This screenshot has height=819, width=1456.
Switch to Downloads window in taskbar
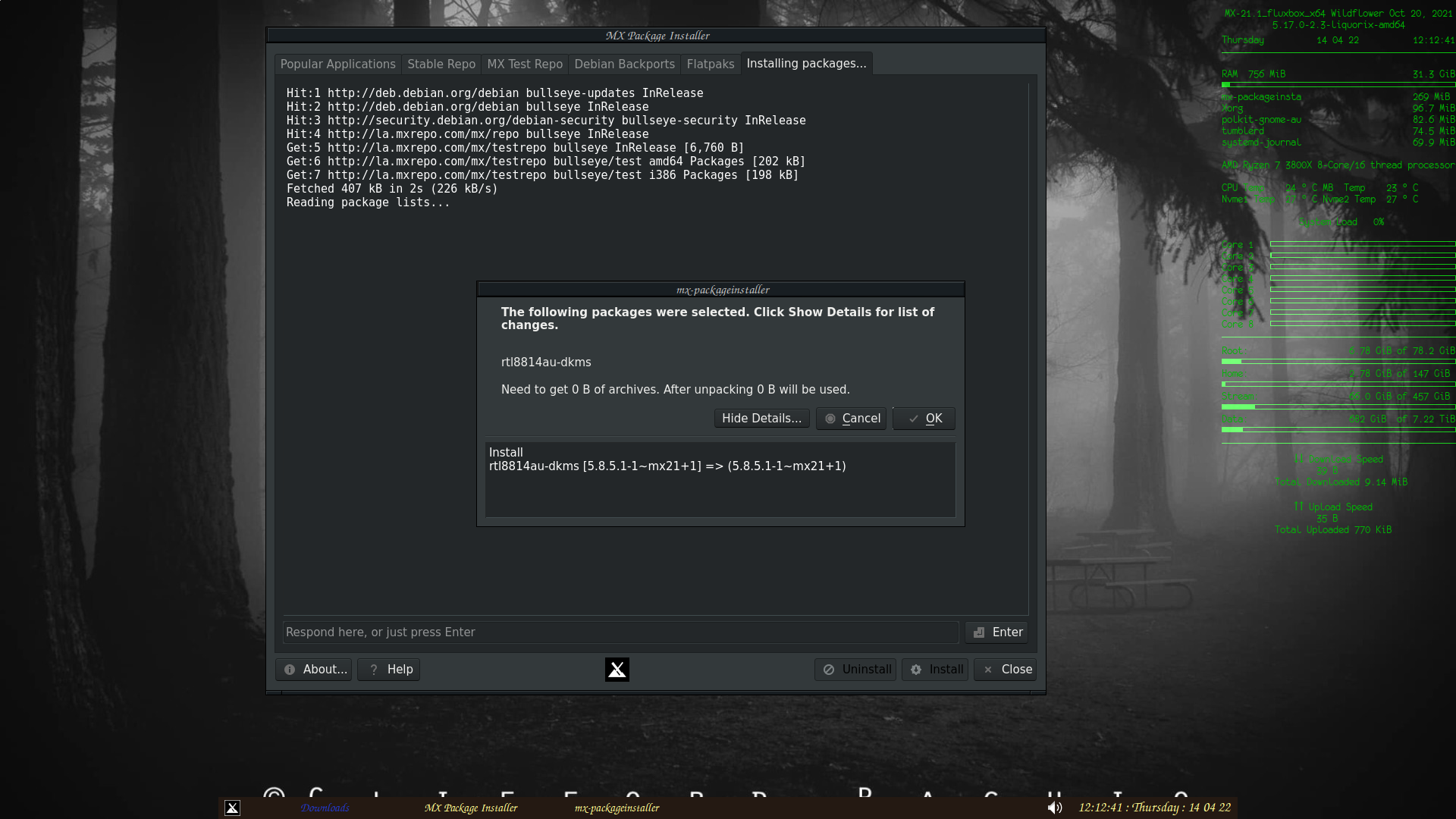pyautogui.click(x=325, y=808)
